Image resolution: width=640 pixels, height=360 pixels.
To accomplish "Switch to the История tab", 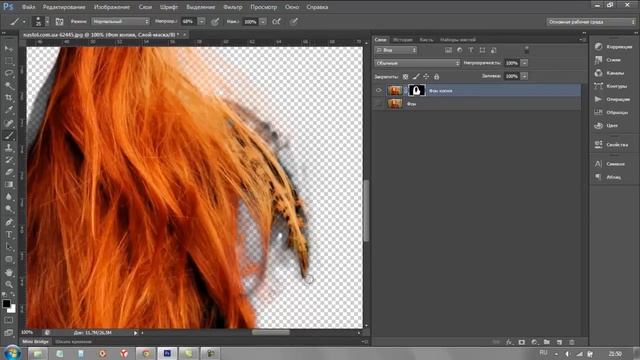I will point(403,40).
